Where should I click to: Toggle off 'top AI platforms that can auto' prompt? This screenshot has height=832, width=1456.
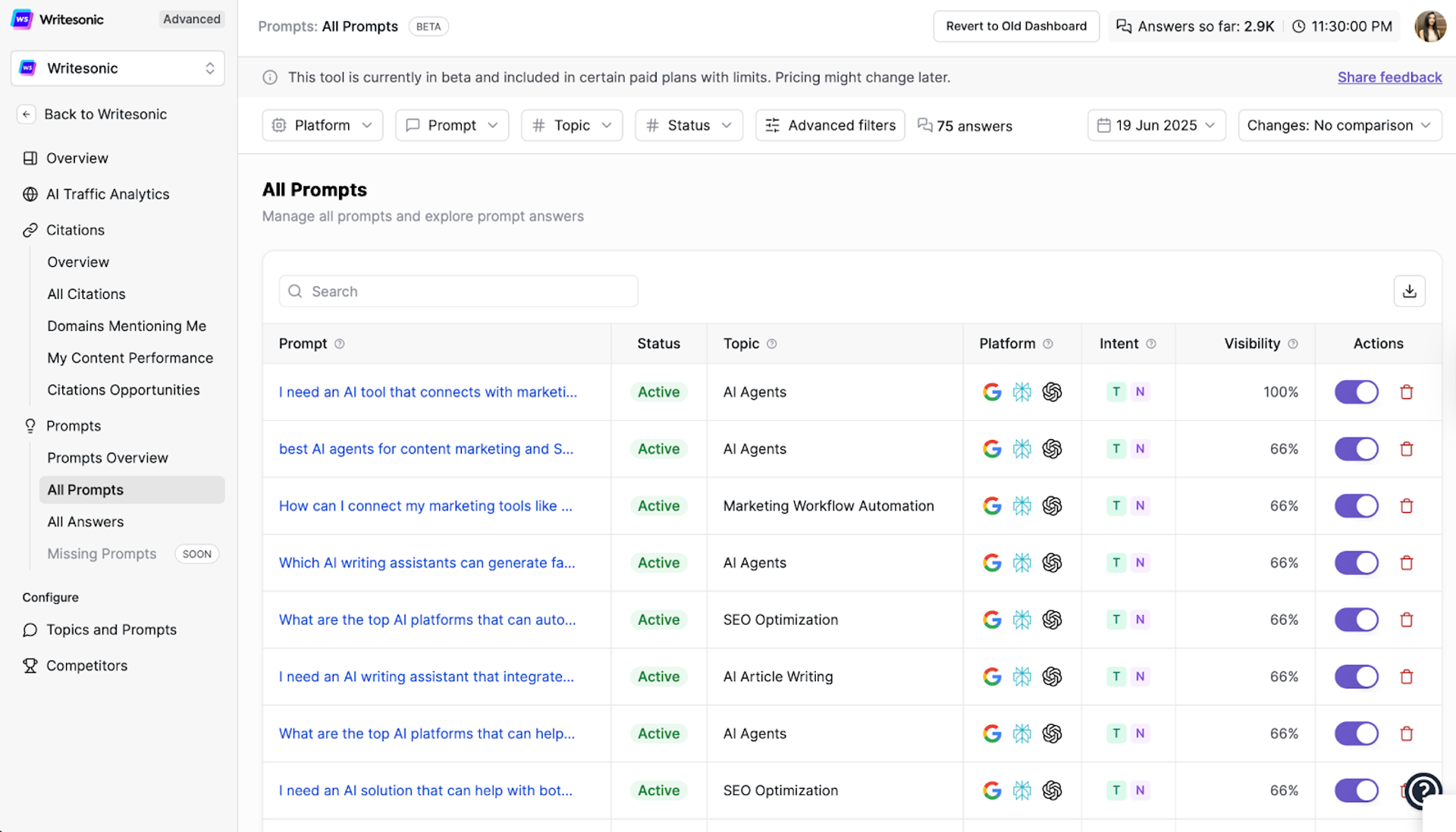coord(1356,620)
